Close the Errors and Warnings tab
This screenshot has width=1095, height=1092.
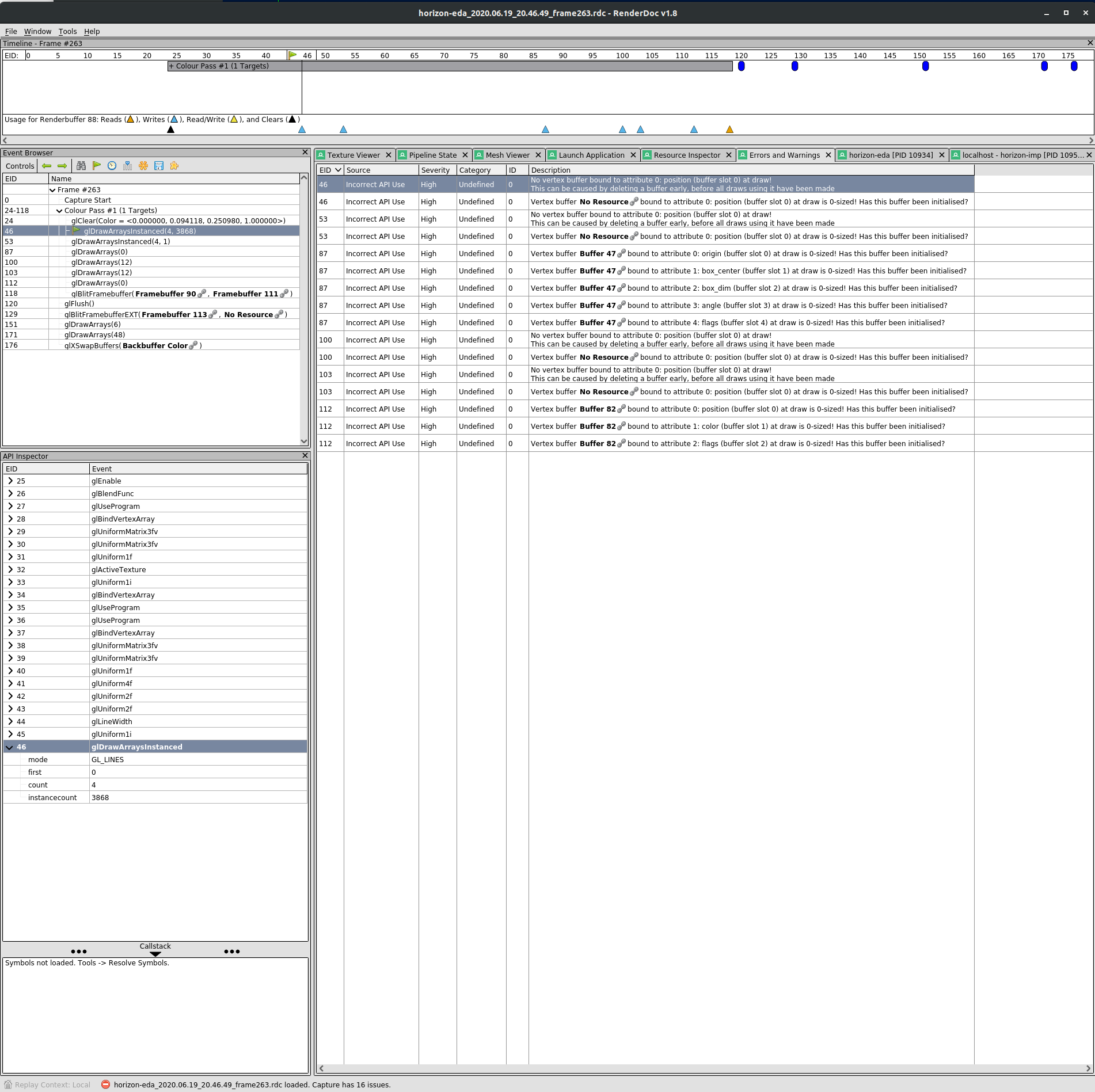point(828,155)
